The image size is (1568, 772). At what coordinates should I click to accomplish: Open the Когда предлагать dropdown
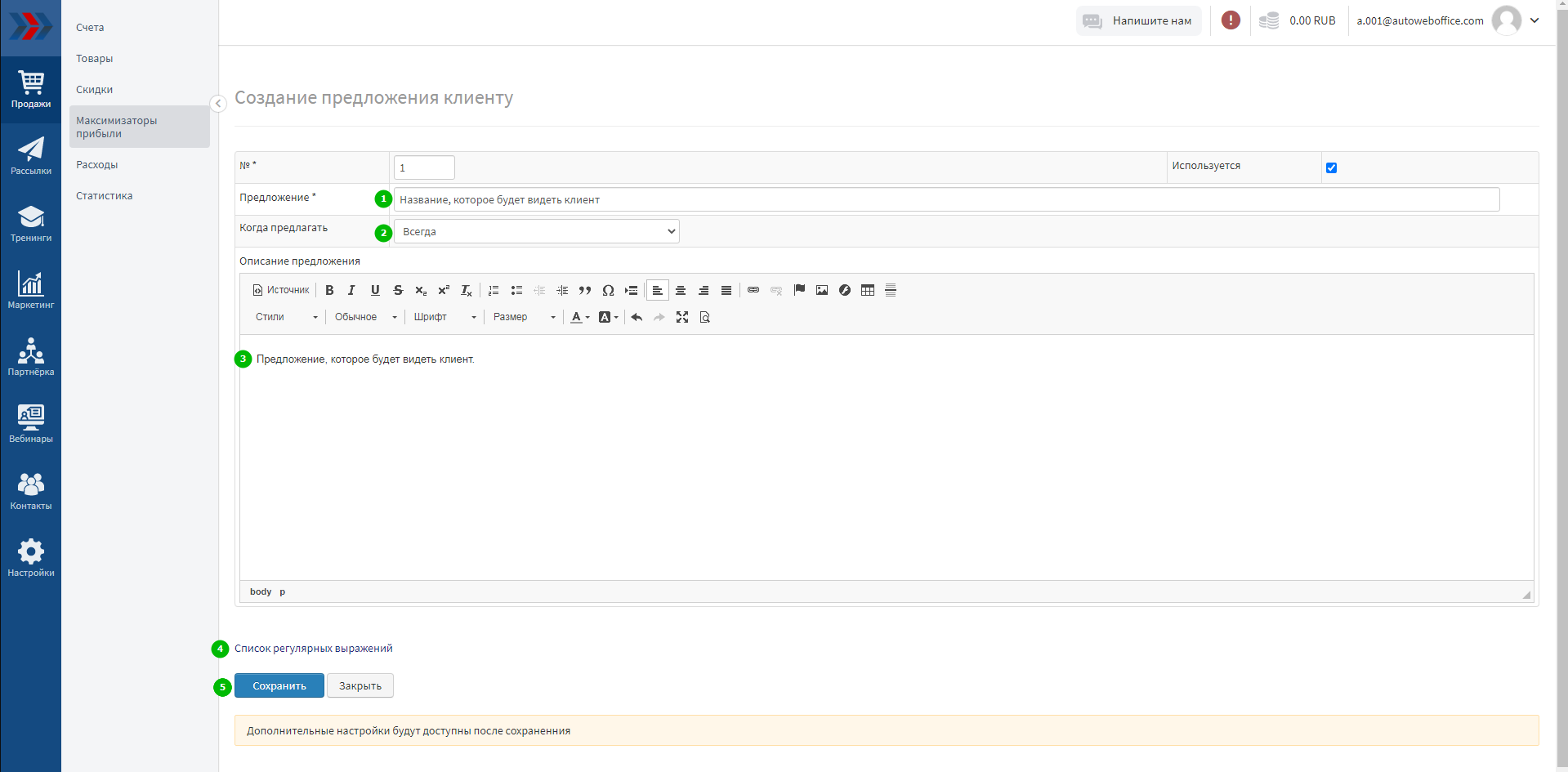[x=537, y=231]
